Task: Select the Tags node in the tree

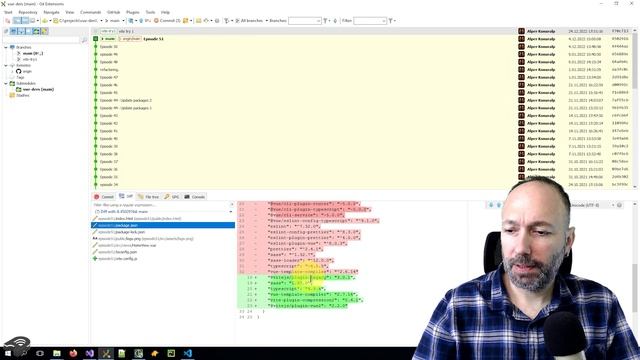Action: click(20, 77)
